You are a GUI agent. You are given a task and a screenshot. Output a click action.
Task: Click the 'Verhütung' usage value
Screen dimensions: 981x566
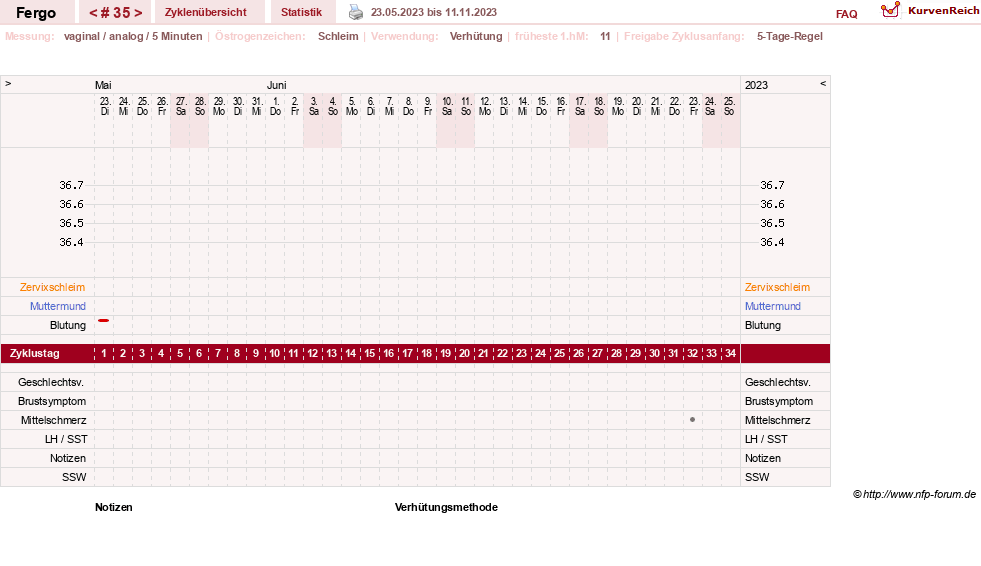click(x=475, y=36)
